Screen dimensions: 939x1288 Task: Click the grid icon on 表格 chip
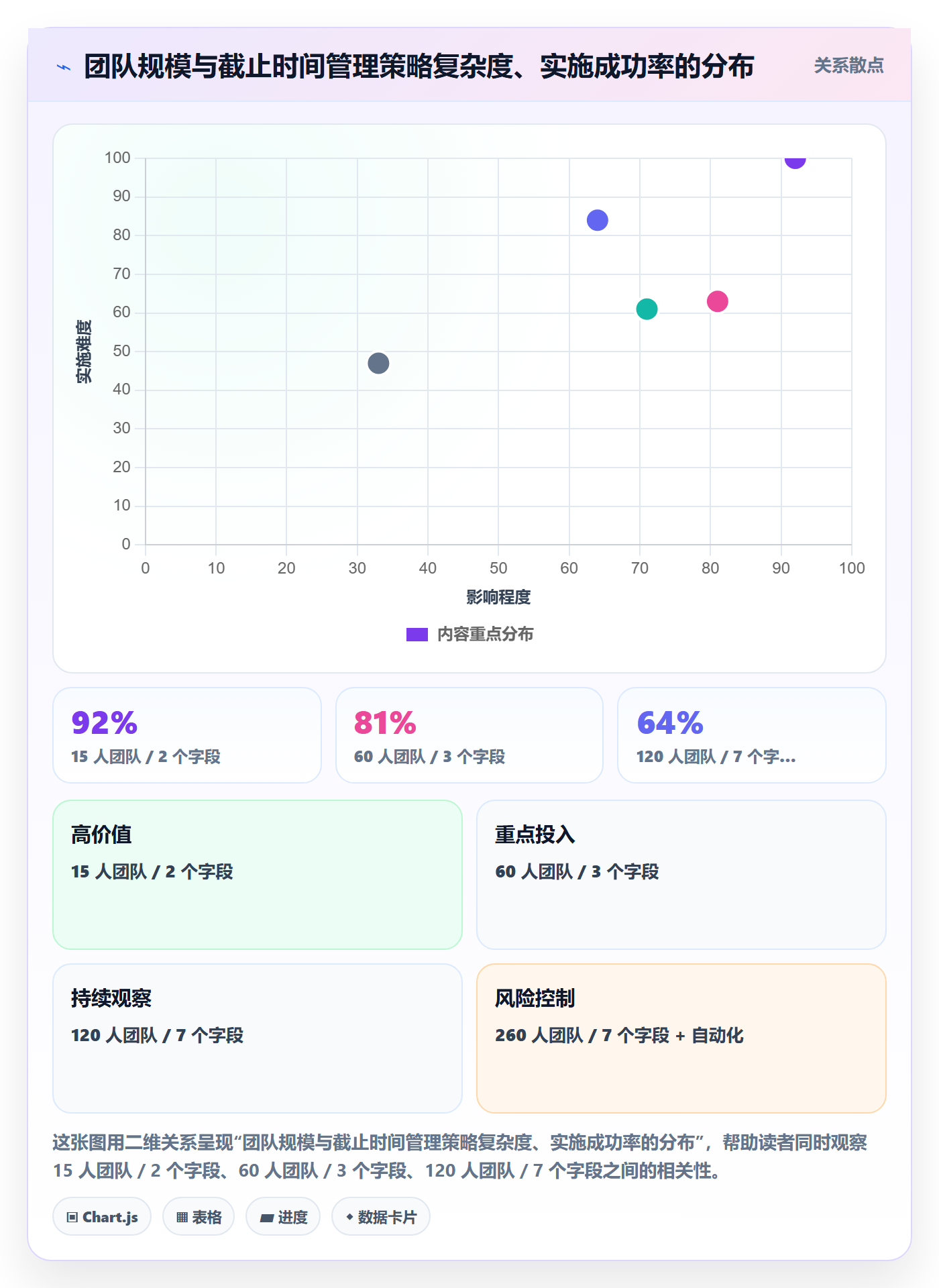click(182, 1218)
